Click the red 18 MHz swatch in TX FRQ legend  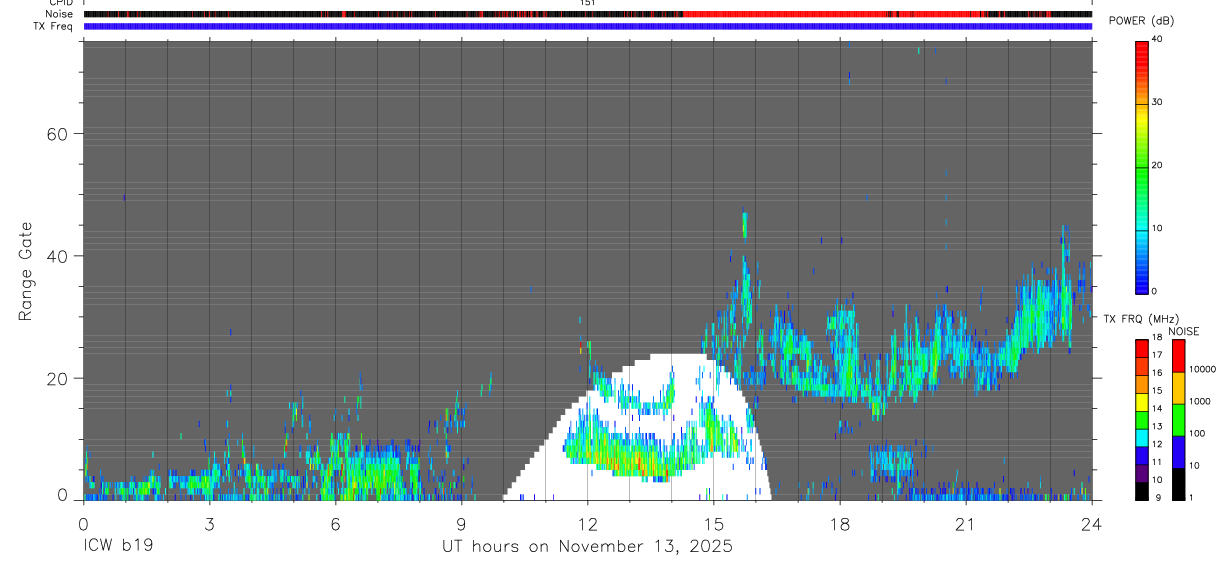[1143, 346]
